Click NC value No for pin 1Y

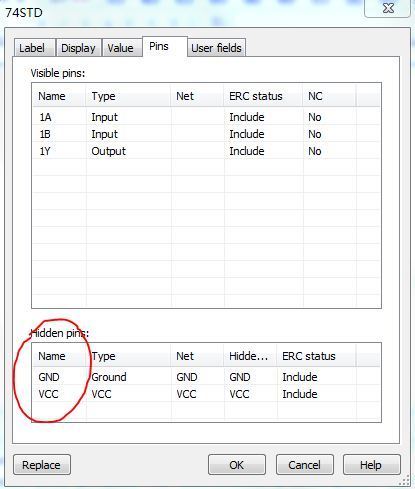315,151
